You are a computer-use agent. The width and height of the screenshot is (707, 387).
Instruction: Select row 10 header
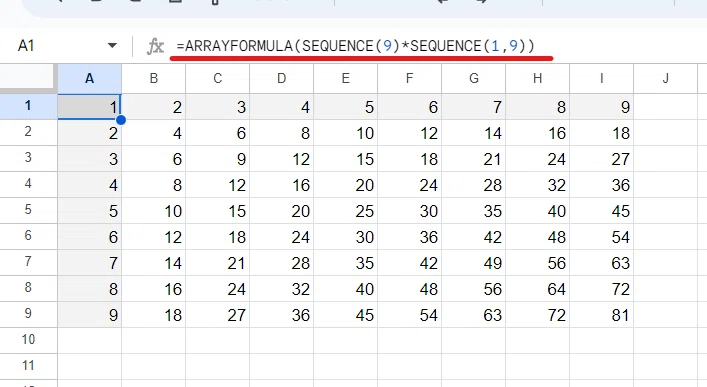coord(28,341)
